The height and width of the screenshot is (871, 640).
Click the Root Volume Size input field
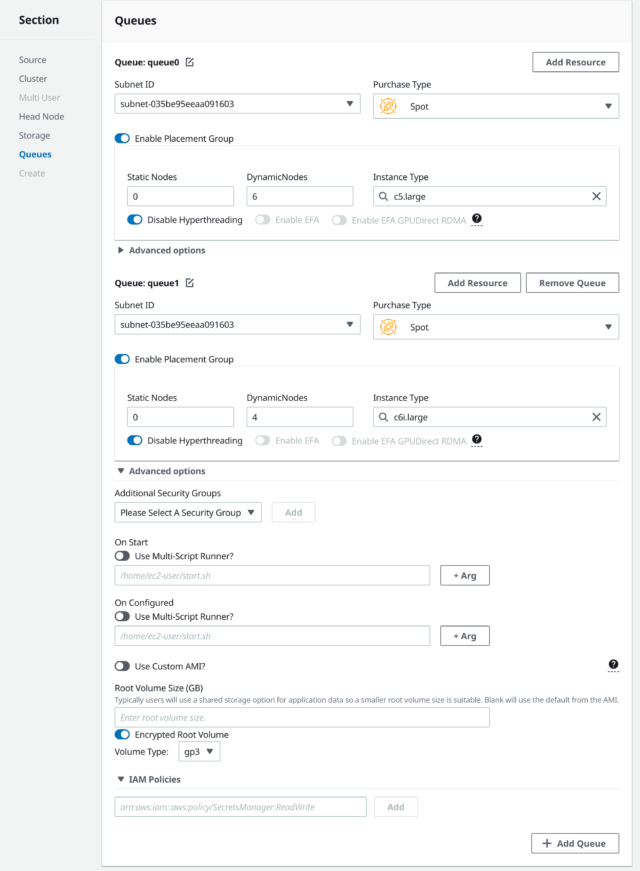tap(300, 717)
